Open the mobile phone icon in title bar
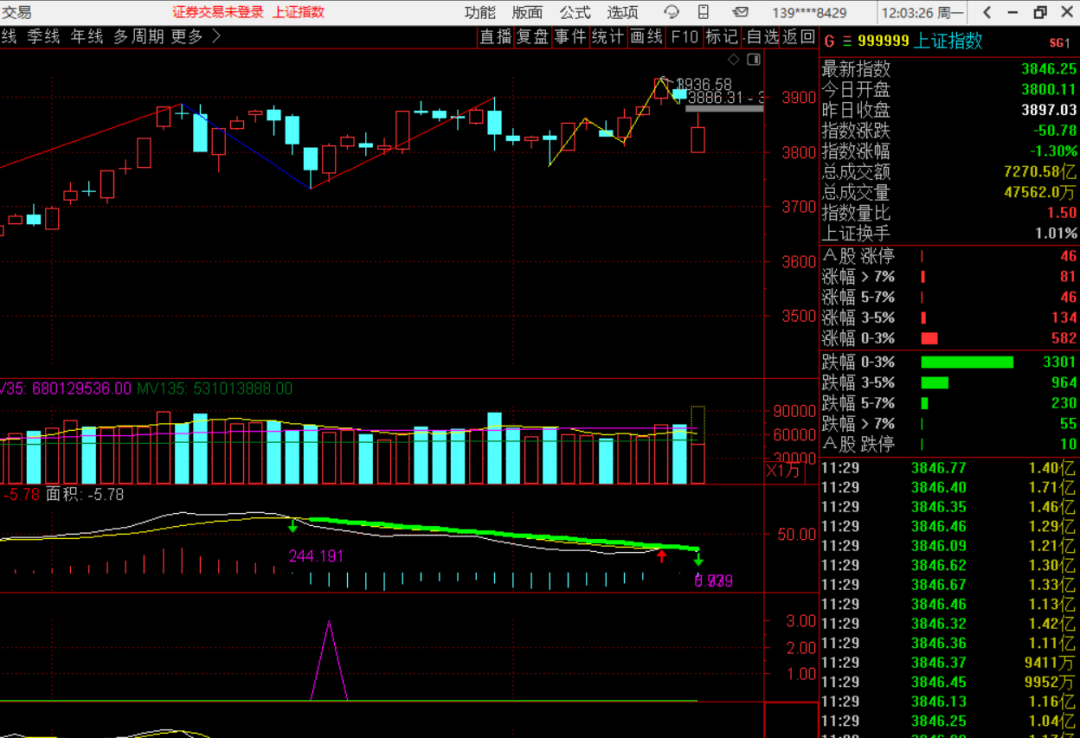 (703, 12)
